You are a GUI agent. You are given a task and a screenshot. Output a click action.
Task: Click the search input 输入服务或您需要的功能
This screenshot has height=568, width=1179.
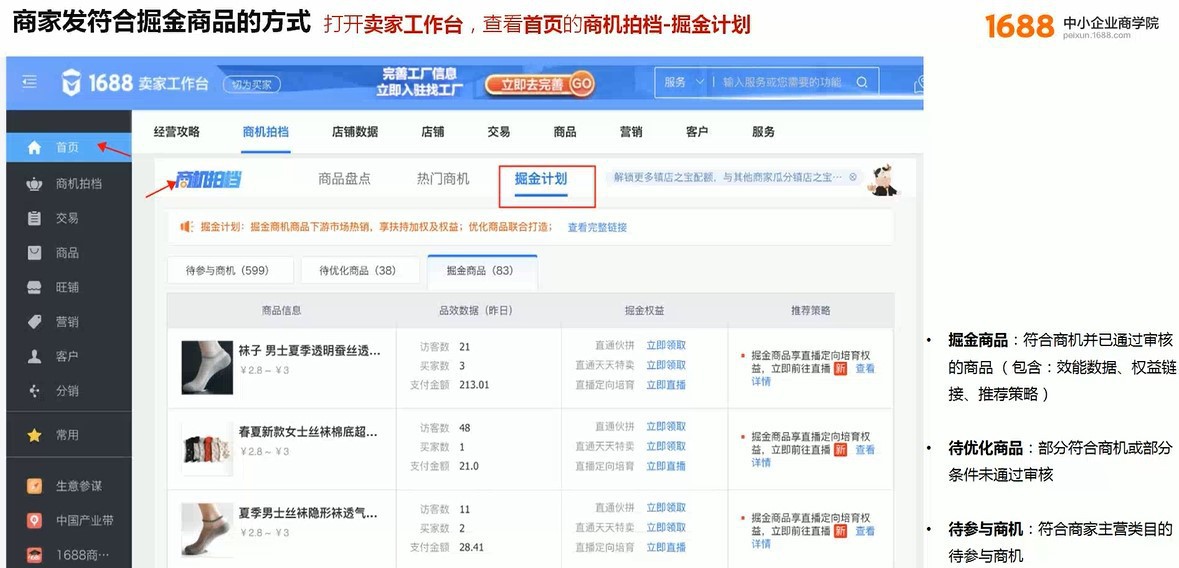782,83
